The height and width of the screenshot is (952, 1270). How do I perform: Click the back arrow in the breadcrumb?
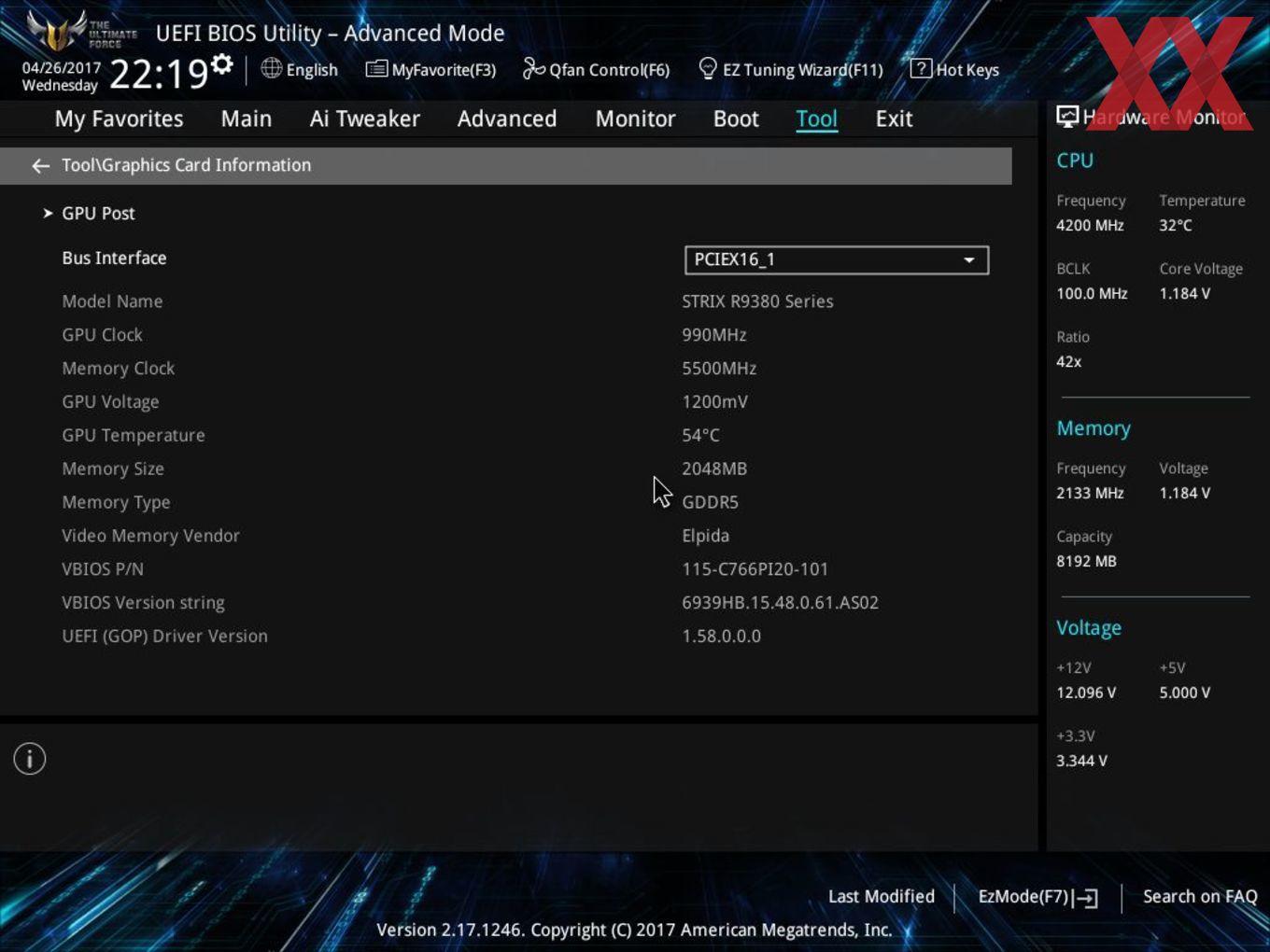[x=40, y=166]
